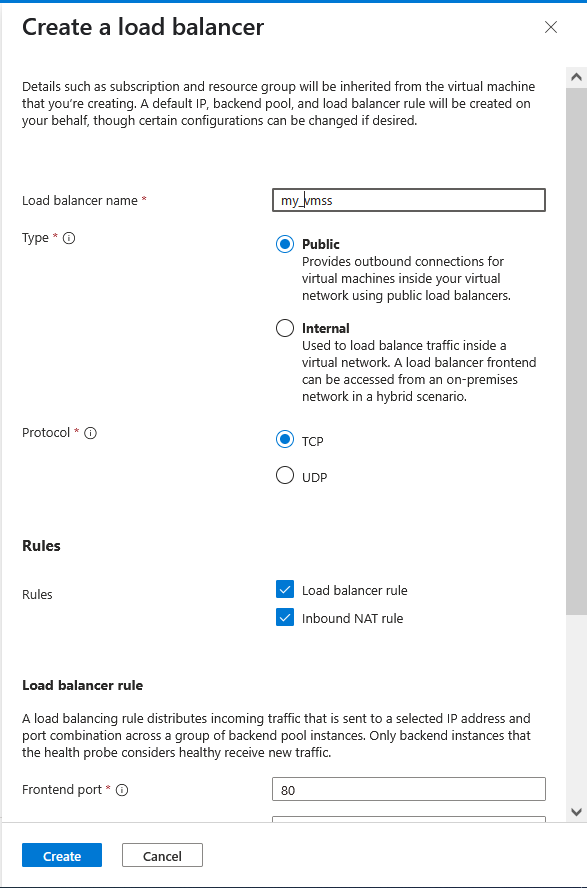Click the info icon next to Type
587x888 pixels.
coord(69,238)
